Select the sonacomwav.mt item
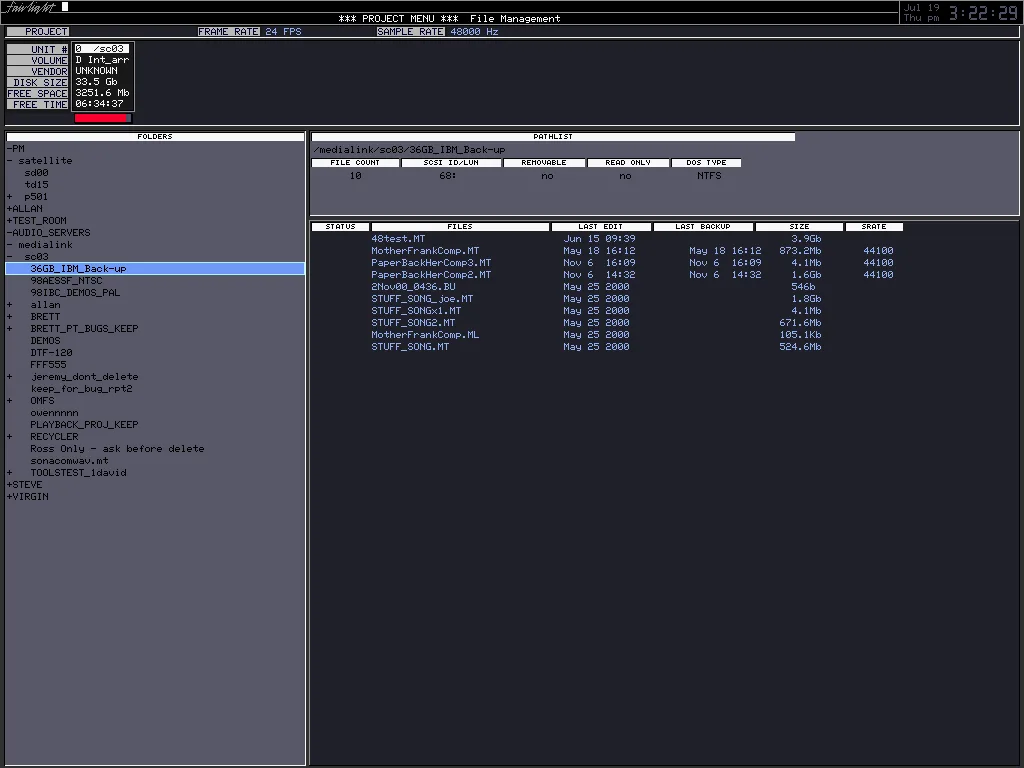The image size is (1024, 768). (69, 460)
